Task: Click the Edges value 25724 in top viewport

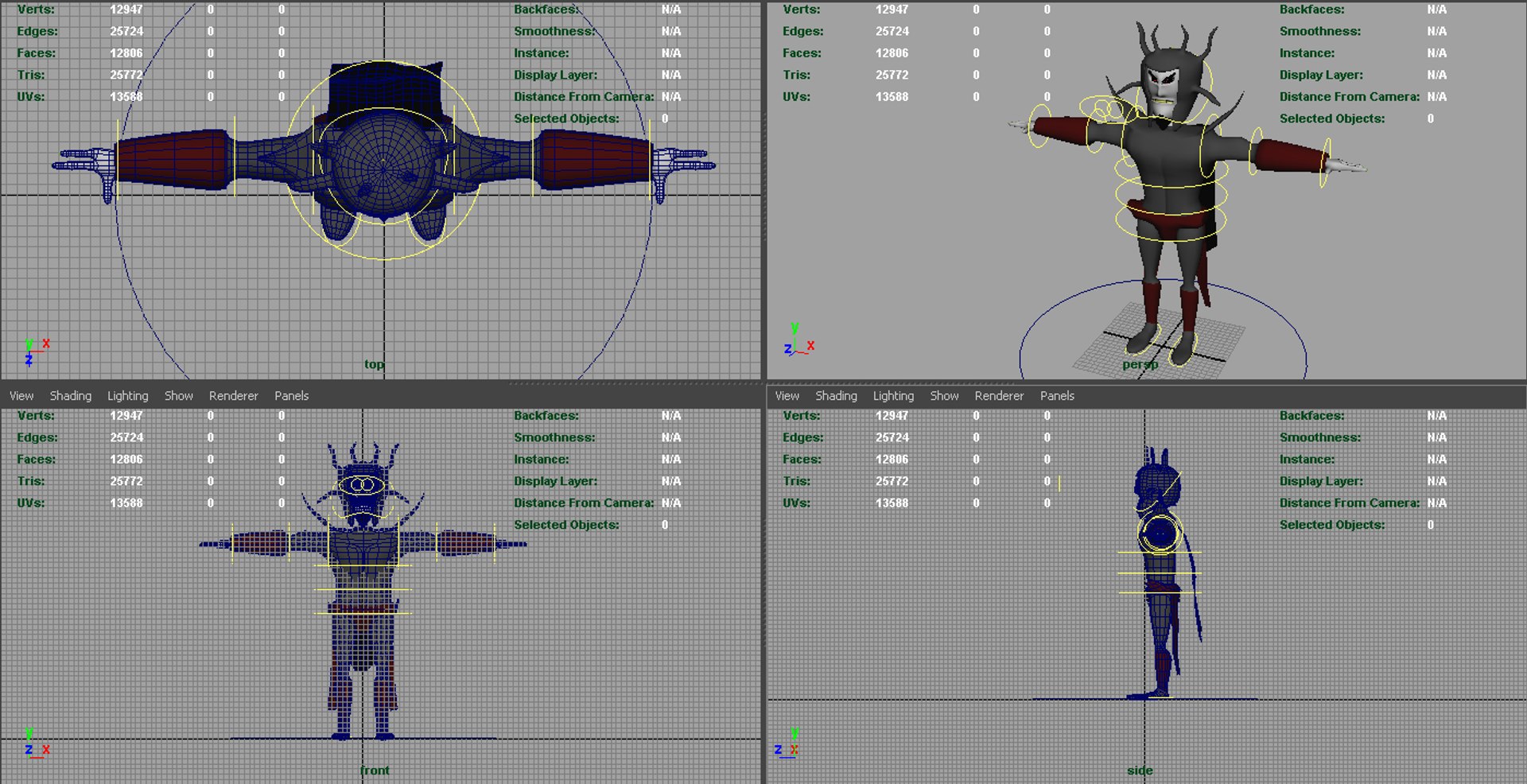Action: pyautogui.click(x=126, y=31)
